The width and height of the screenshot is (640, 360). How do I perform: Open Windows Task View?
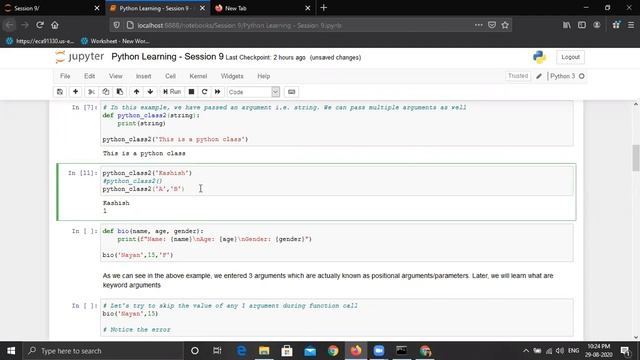click(217, 351)
